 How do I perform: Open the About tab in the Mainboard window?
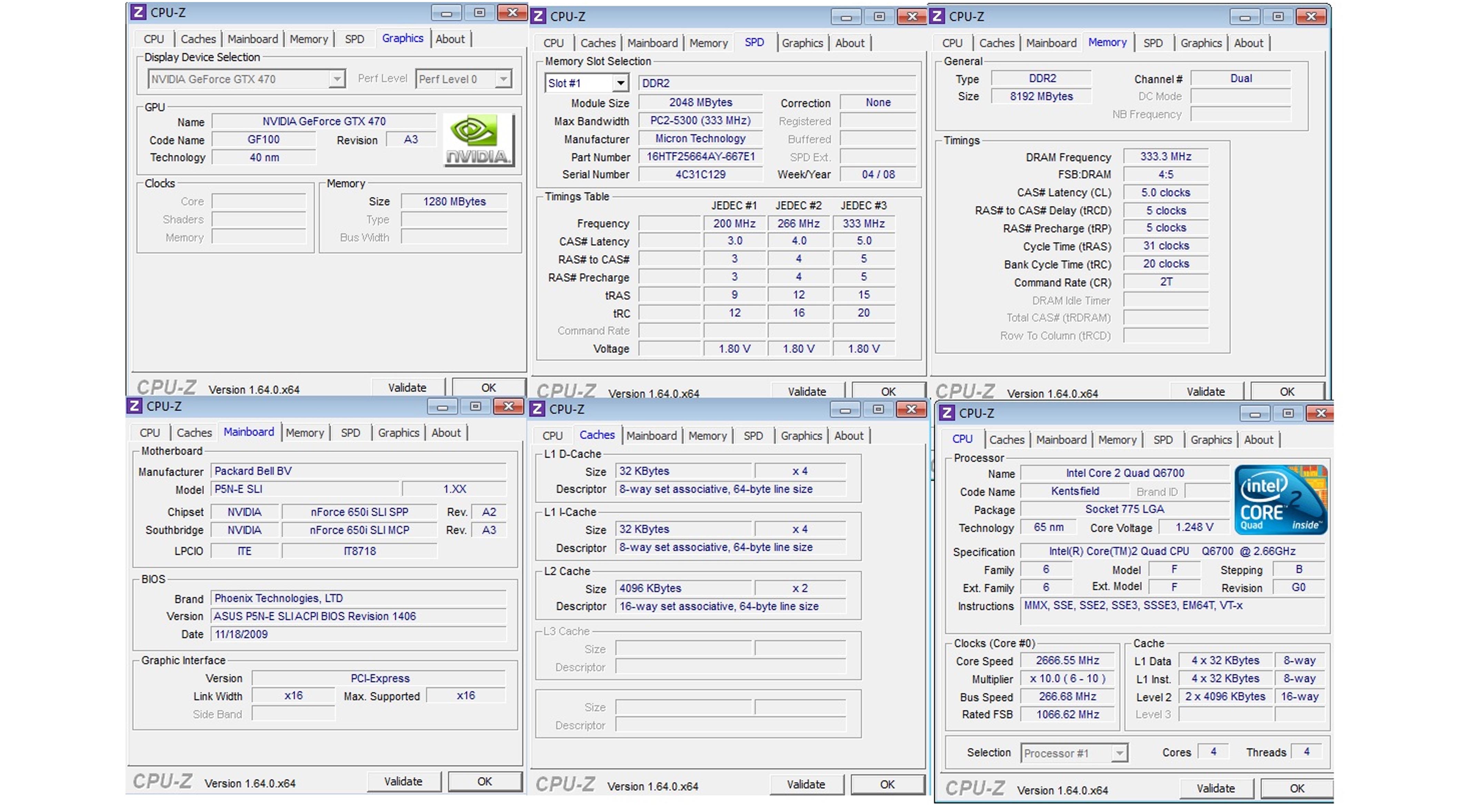coord(446,433)
